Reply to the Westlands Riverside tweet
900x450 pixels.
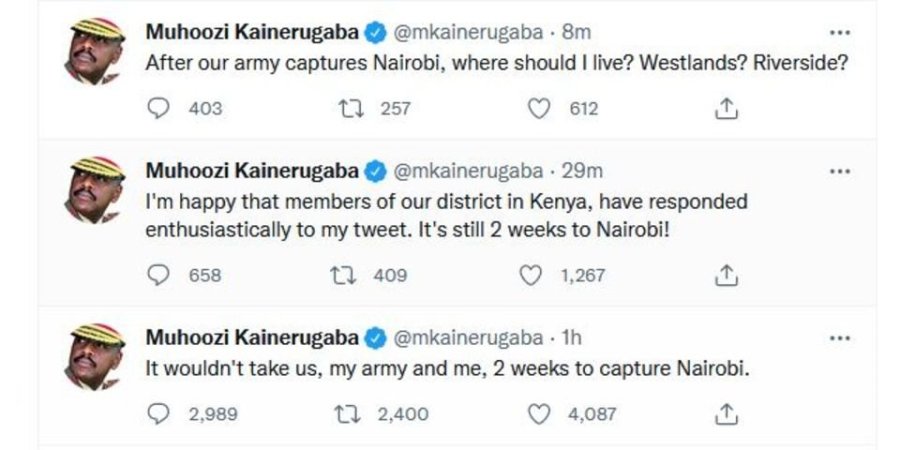(x=159, y=109)
